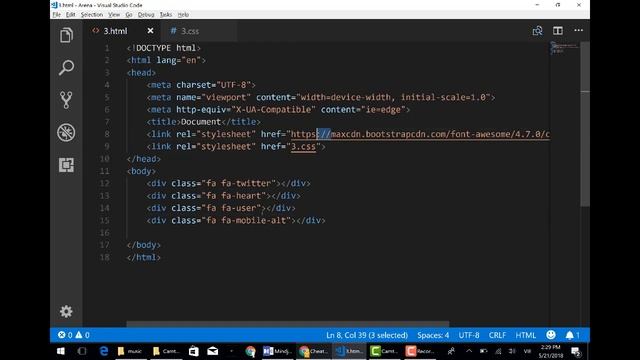This screenshot has height=360, width=640.
Task: Open the Mail app from the taskbar
Action: coord(213,351)
